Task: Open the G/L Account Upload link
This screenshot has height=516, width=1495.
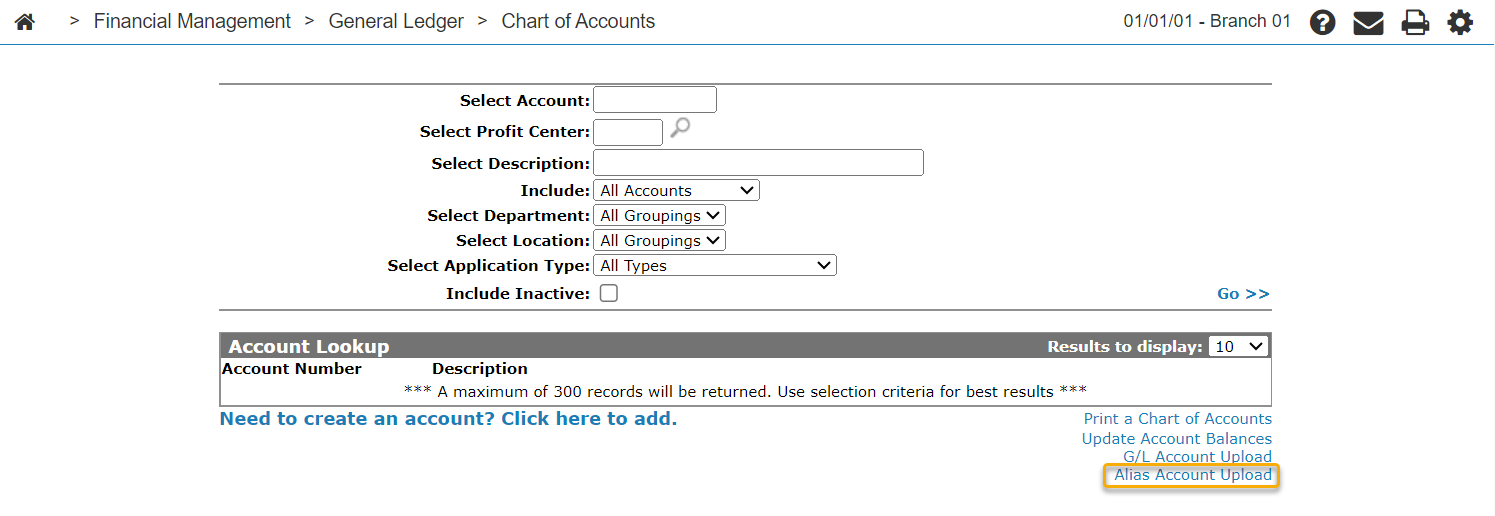Action: tap(1197, 457)
